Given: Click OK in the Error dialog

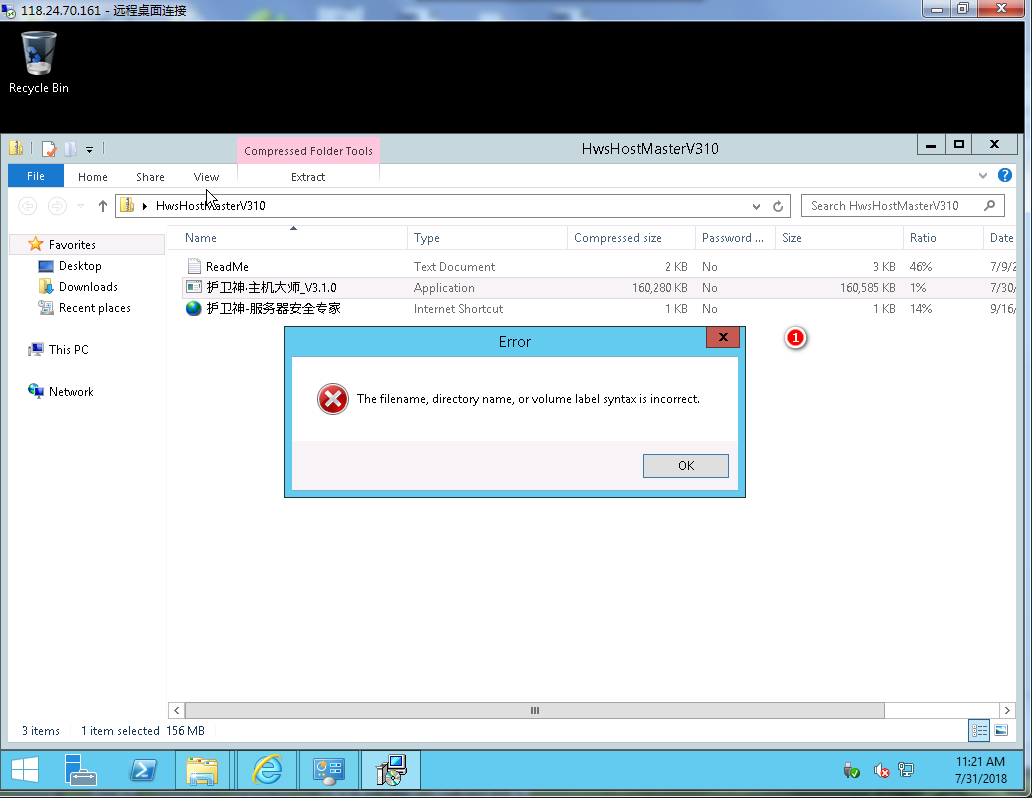Looking at the screenshot, I should (x=685, y=466).
